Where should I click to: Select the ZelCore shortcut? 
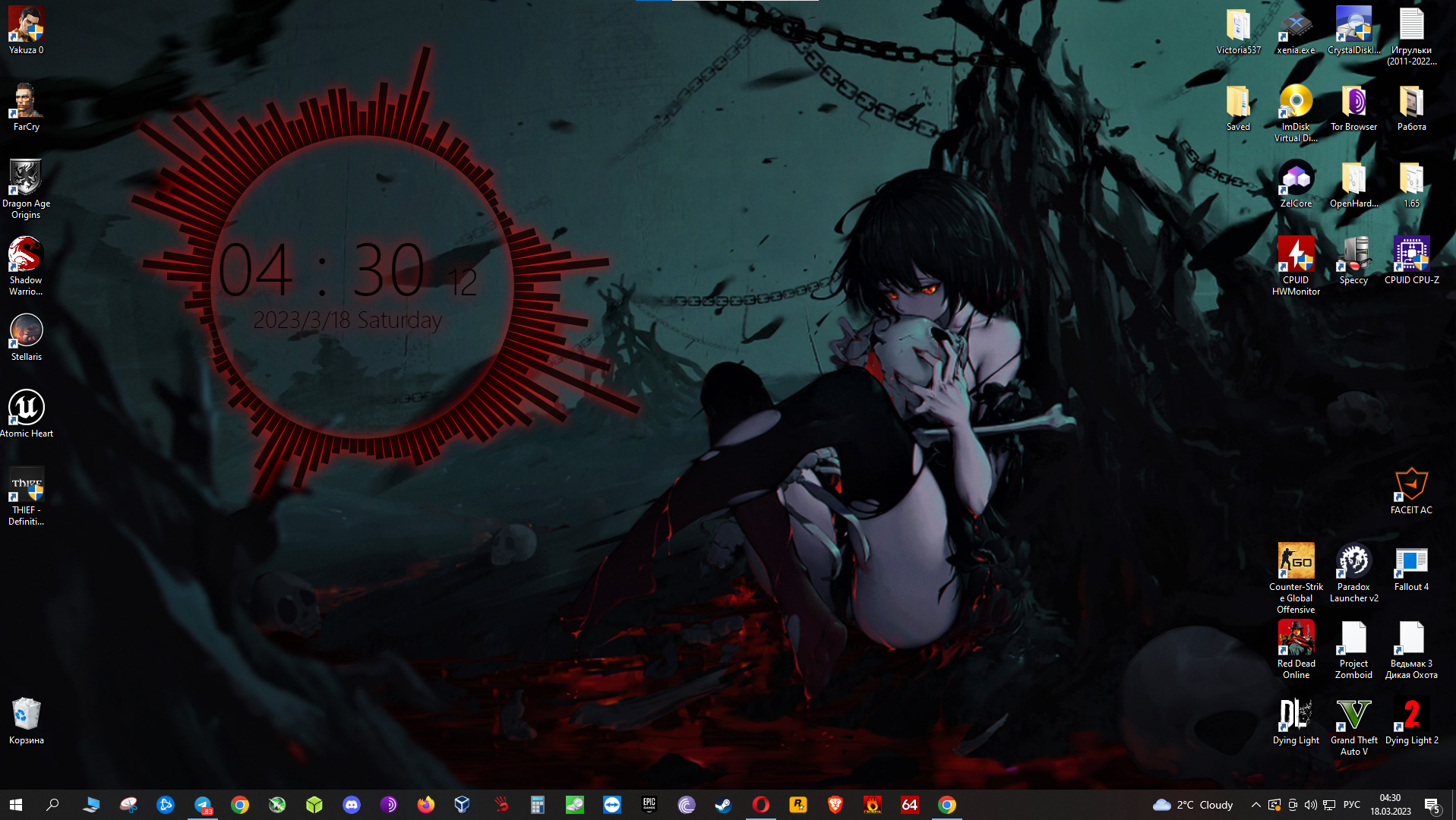tap(1296, 184)
